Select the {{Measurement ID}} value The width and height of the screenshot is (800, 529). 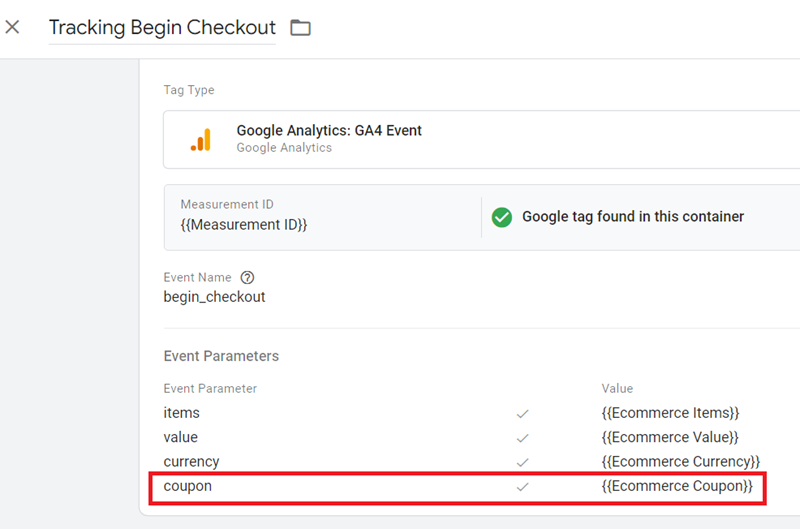(244, 225)
